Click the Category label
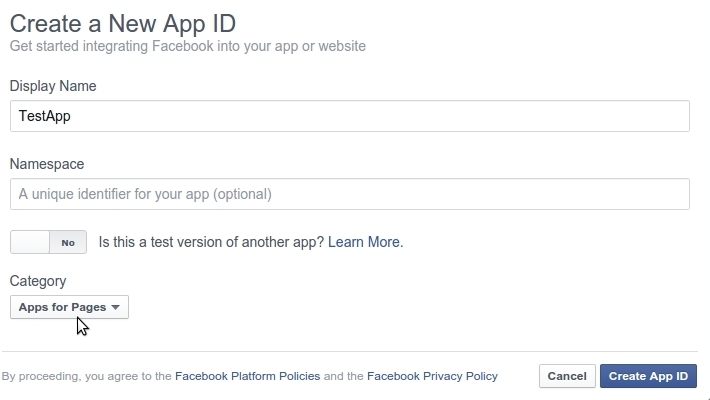This screenshot has height=400, width=710. (x=38, y=281)
